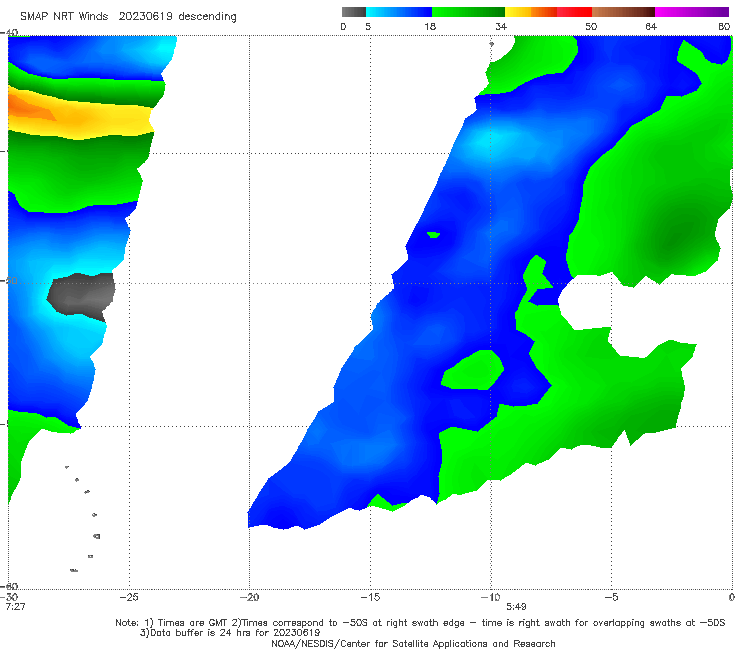Click the cyan-to-blue segment of the color bar
The height and width of the screenshot is (650, 740).
point(399,12)
